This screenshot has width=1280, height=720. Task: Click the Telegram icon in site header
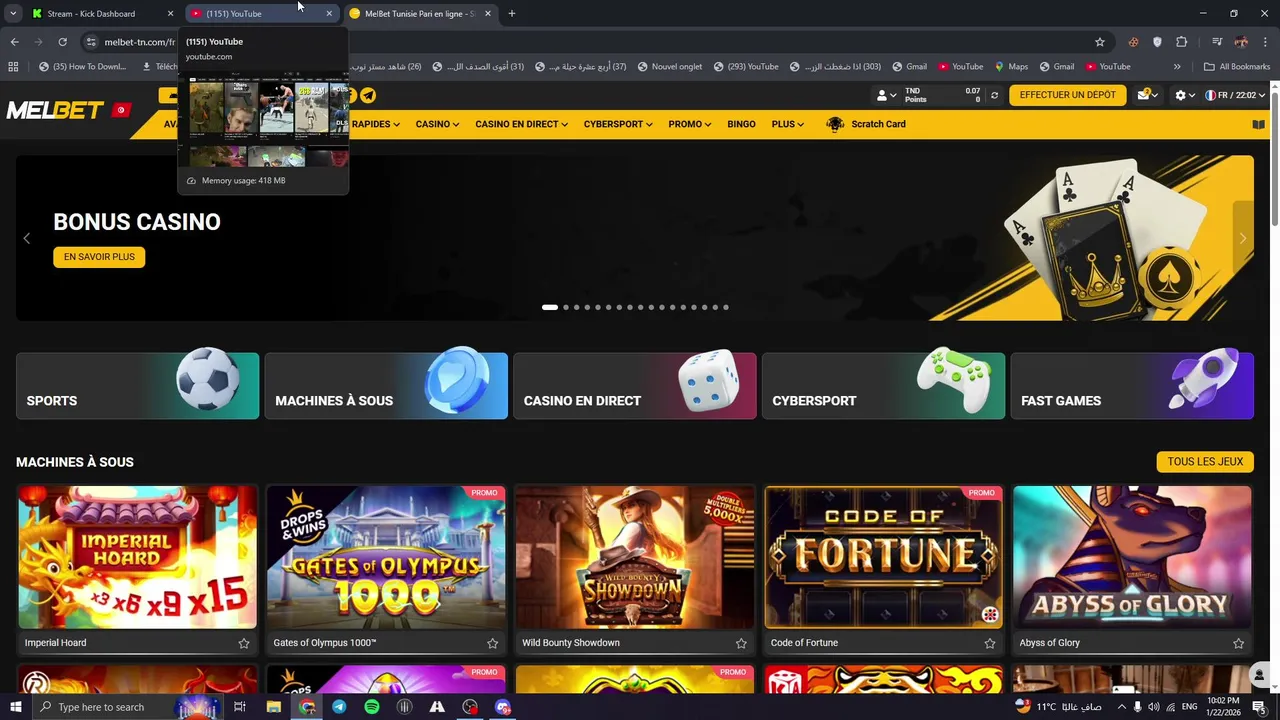[x=368, y=95]
